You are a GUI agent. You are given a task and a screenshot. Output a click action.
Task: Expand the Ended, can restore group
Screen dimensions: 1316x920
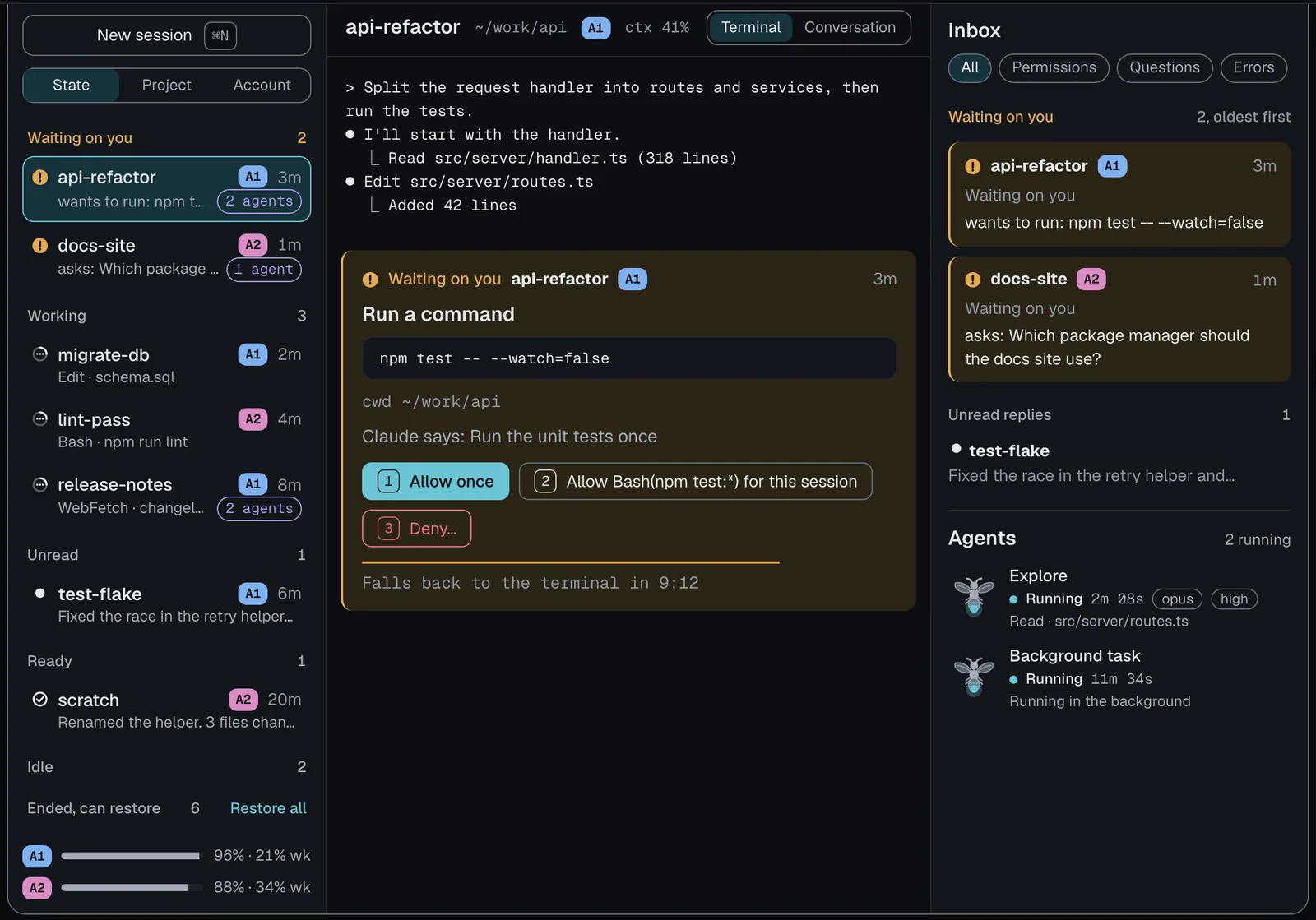click(113, 808)
